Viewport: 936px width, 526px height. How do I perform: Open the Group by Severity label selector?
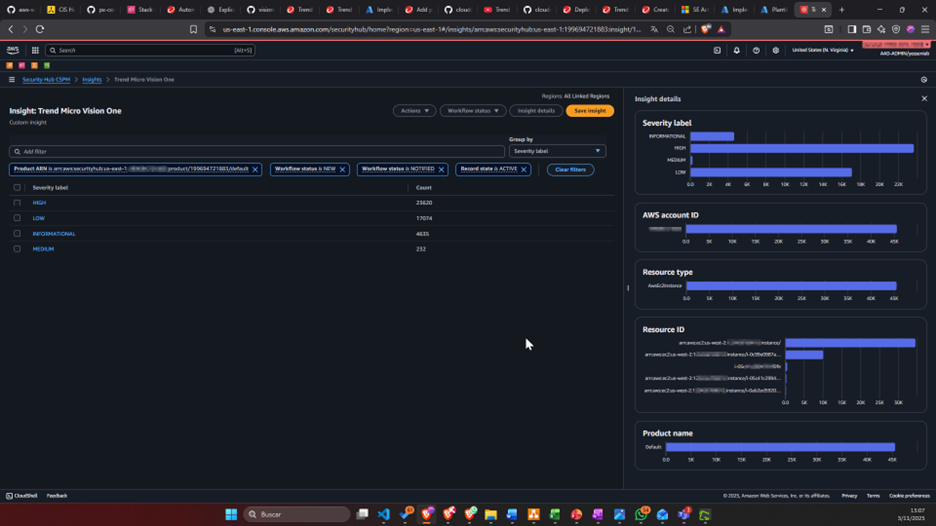(557, 151)
